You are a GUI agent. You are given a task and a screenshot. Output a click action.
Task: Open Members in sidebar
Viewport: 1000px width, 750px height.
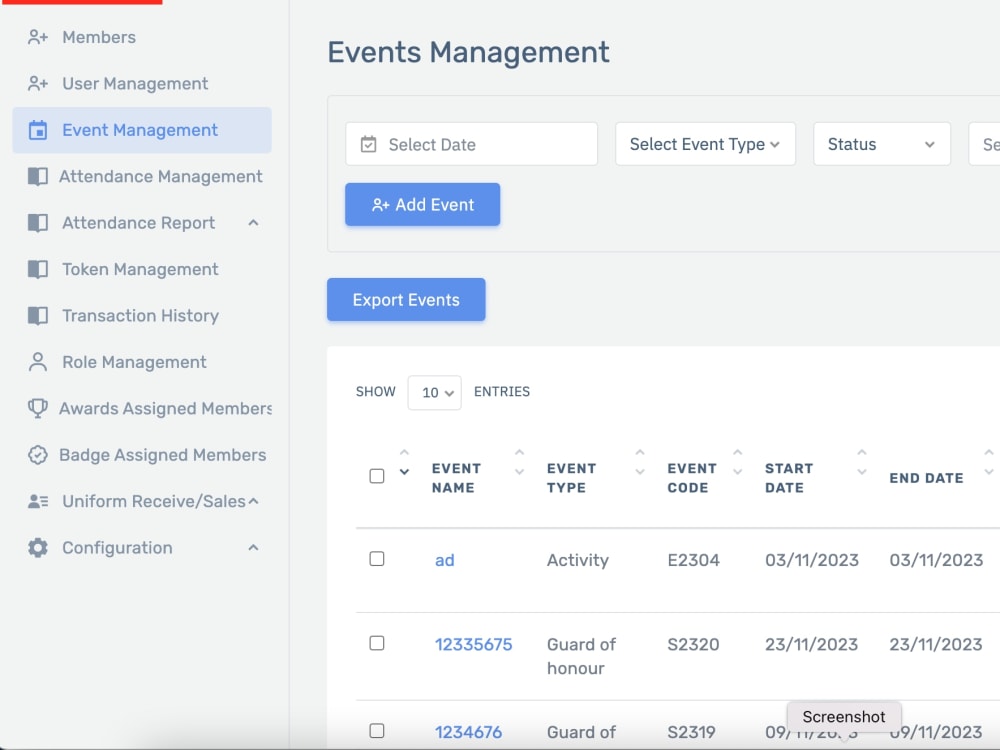coord(99,38)
